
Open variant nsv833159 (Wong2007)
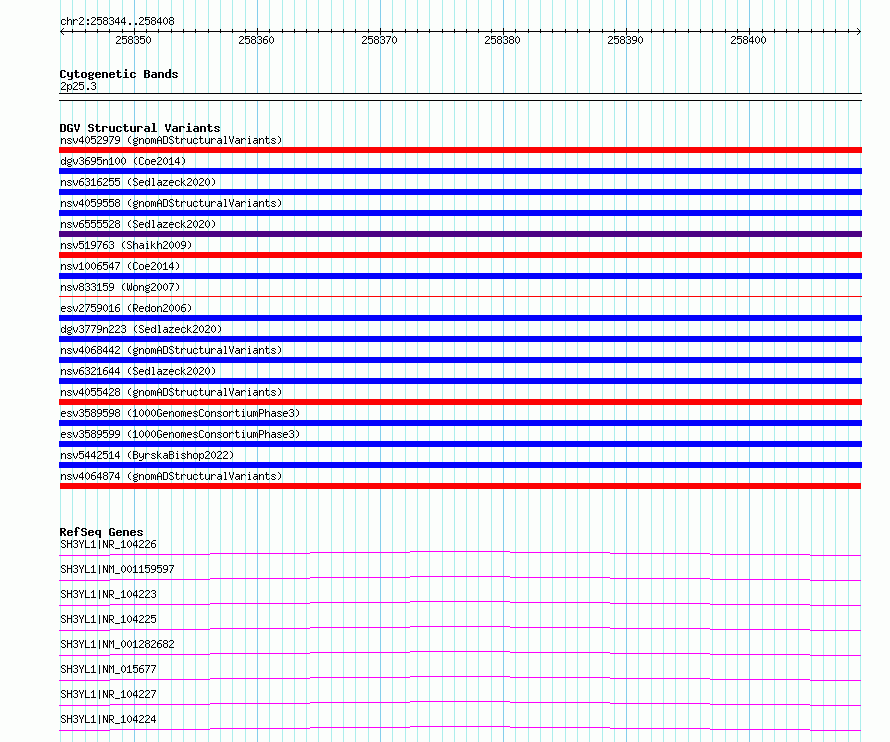pos(120,287)
